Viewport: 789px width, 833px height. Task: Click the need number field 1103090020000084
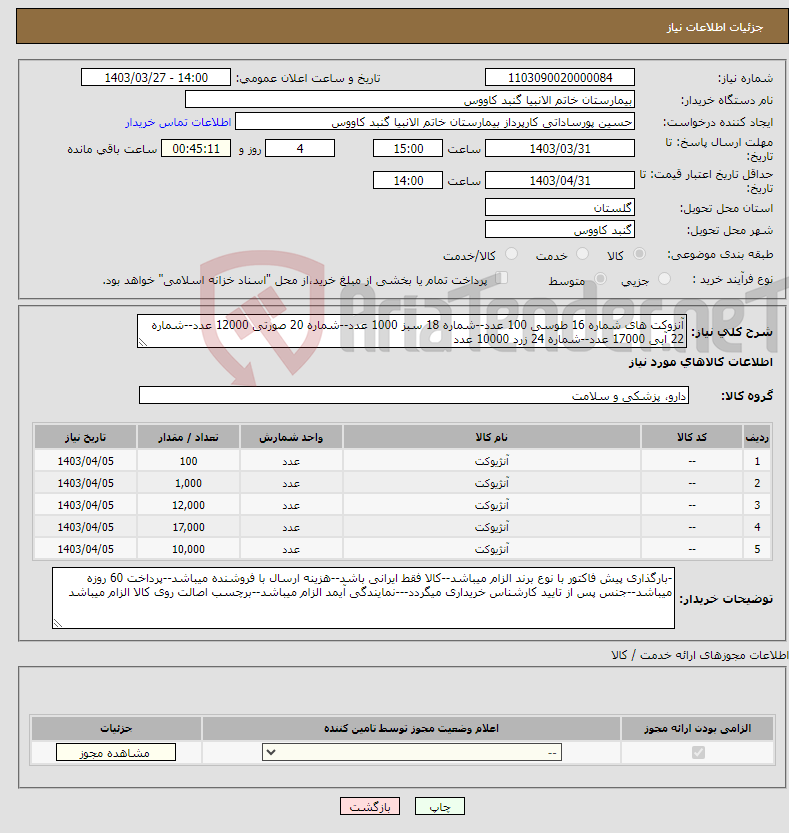coord(560,78)
